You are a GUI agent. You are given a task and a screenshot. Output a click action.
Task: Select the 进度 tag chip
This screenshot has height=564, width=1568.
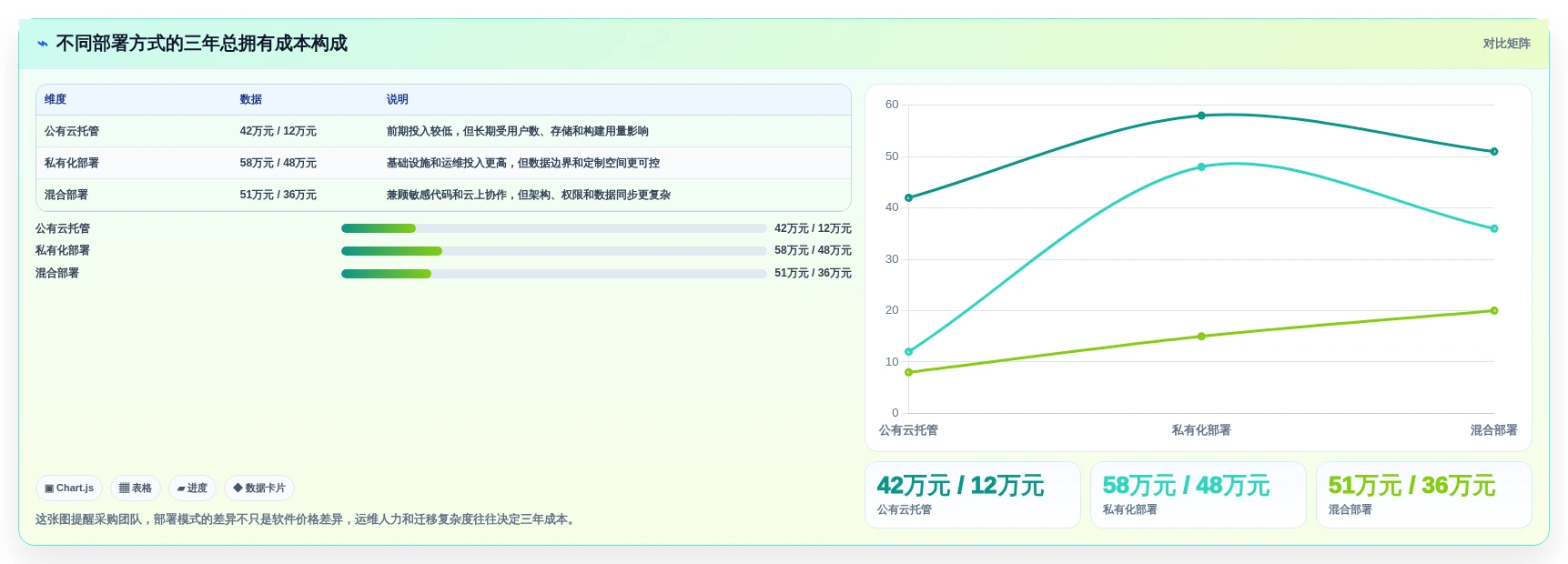192,488
